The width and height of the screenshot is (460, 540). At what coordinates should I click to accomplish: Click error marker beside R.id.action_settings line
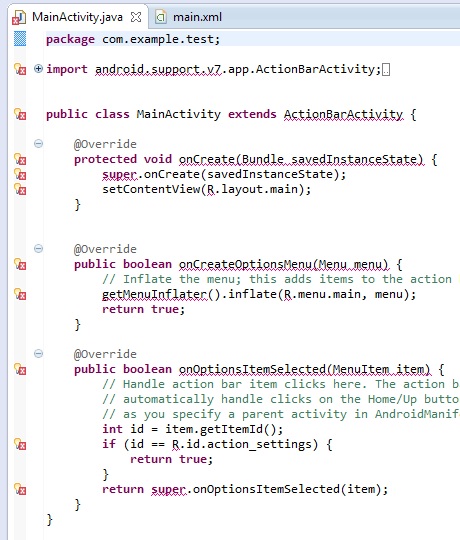20,444
